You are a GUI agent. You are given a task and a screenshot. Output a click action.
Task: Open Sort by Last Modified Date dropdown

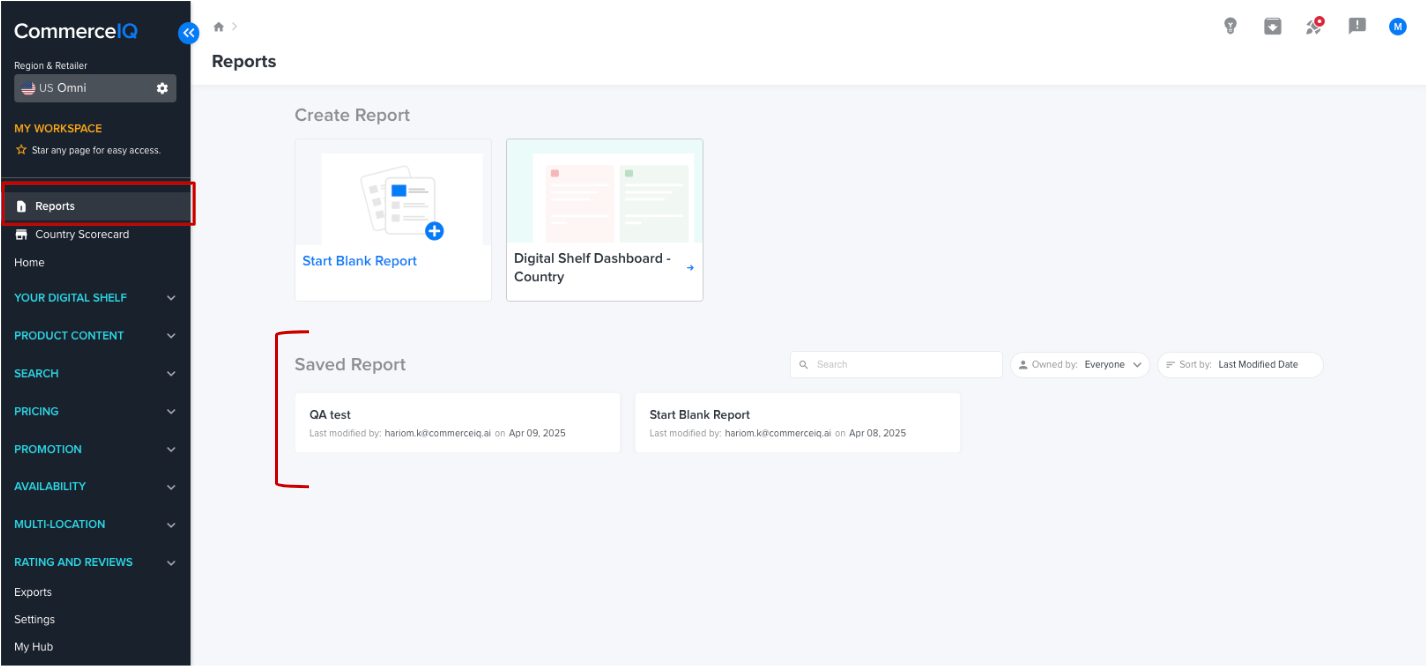1240,365
